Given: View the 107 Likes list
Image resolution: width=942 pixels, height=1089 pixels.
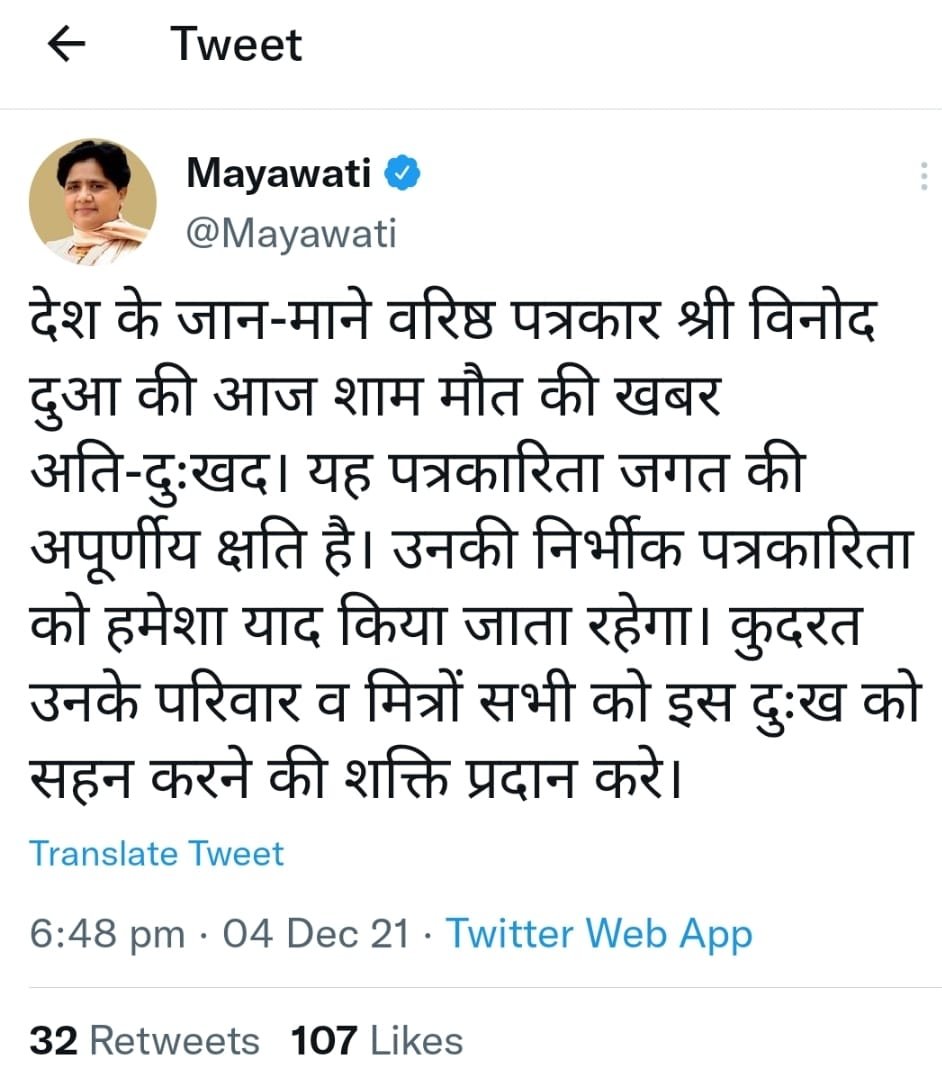Looking at the screenshot, I should point(377,1040).
